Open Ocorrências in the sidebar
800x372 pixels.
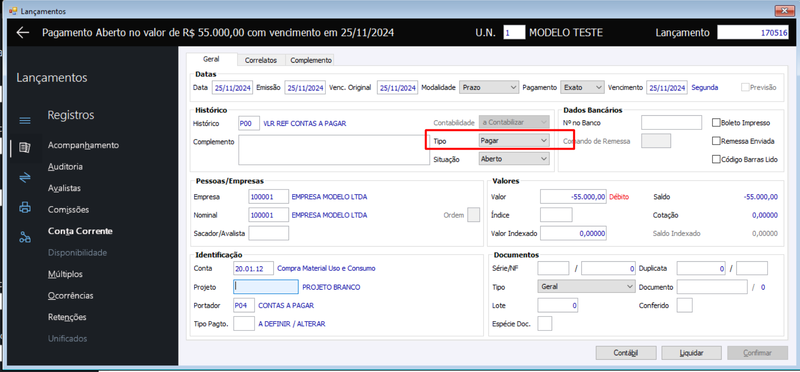coord(70,295)
